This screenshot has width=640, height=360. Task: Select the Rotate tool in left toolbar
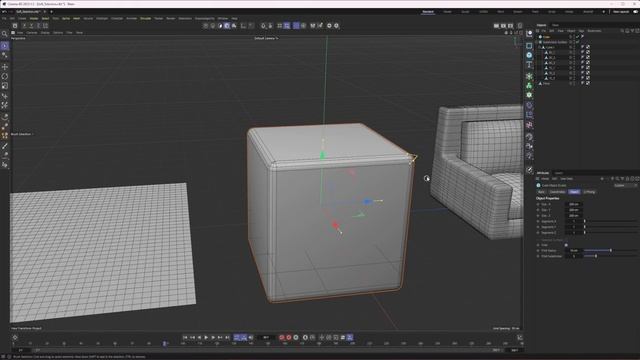[x=5, y=76]
